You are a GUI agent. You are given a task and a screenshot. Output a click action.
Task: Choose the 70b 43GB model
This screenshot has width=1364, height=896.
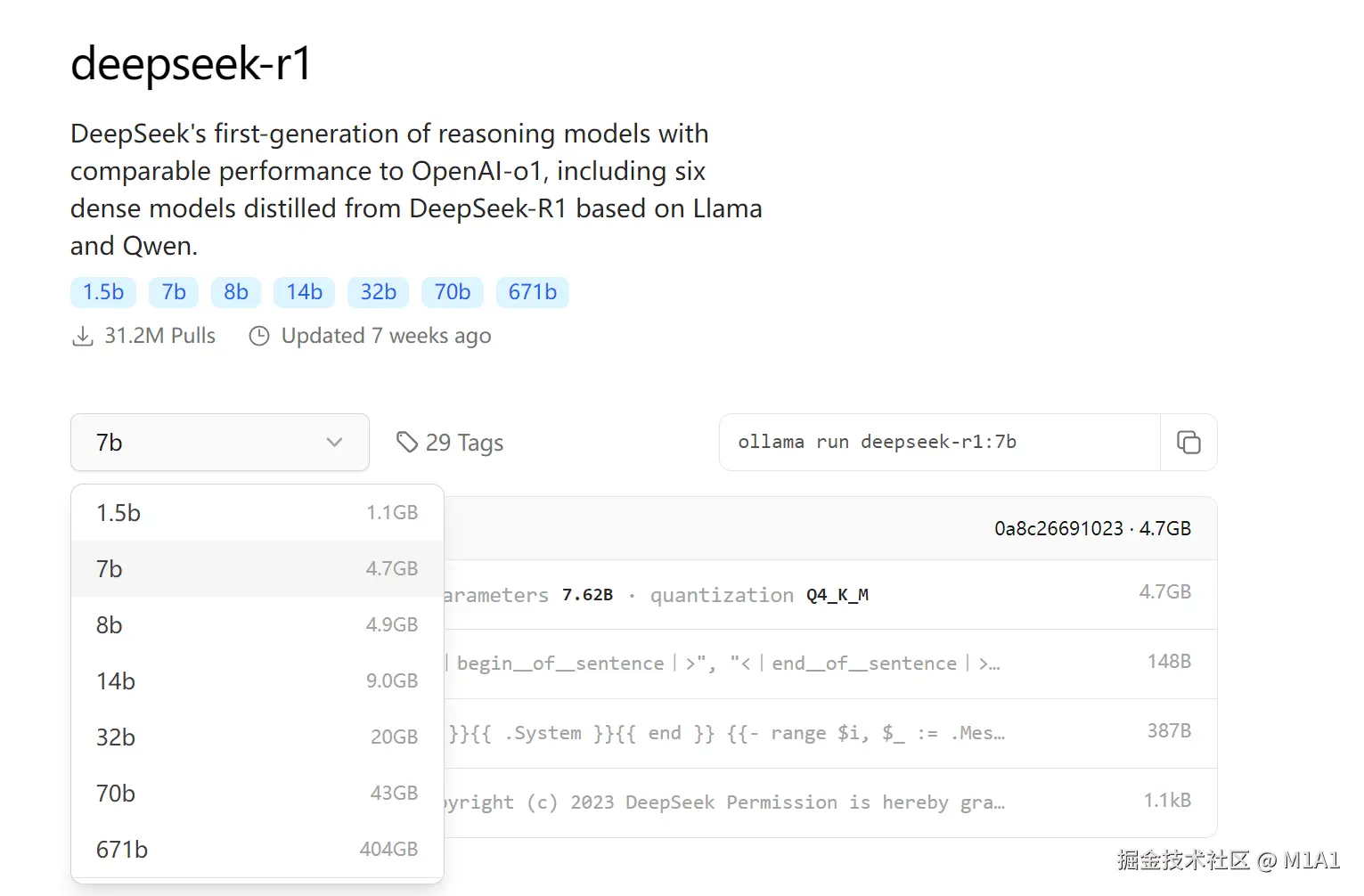point(257,794)
